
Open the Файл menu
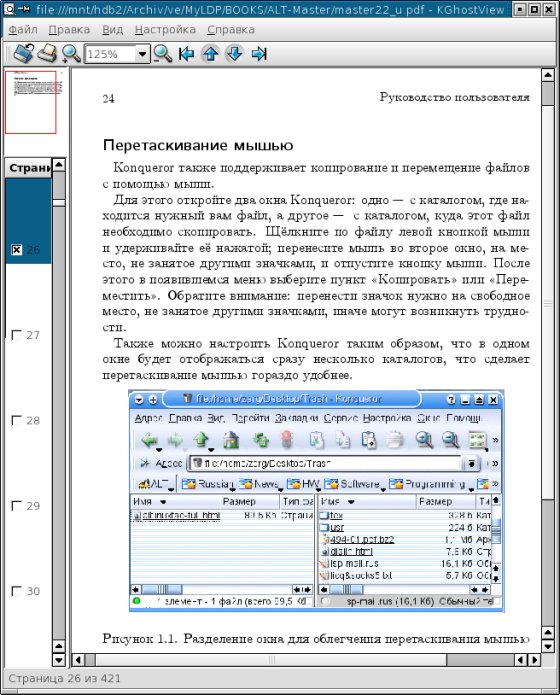click(x=23, y=30)
